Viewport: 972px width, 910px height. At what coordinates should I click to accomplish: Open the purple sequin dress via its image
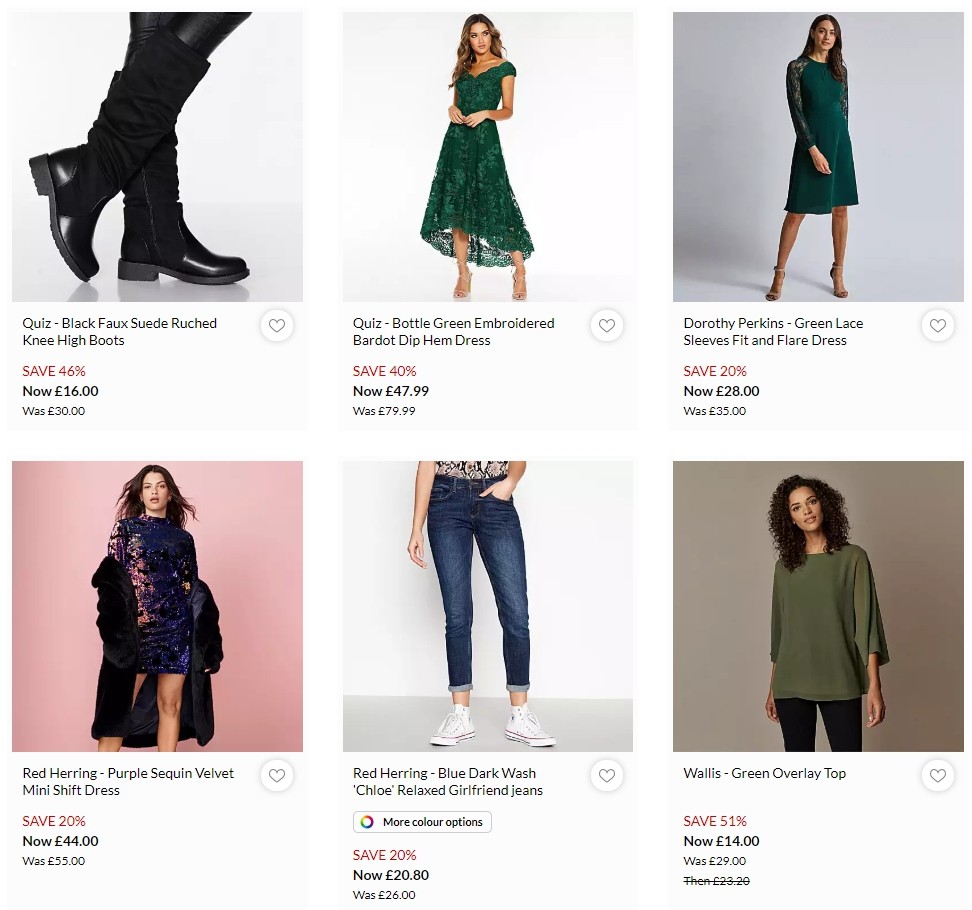click(x=157, y=606)
